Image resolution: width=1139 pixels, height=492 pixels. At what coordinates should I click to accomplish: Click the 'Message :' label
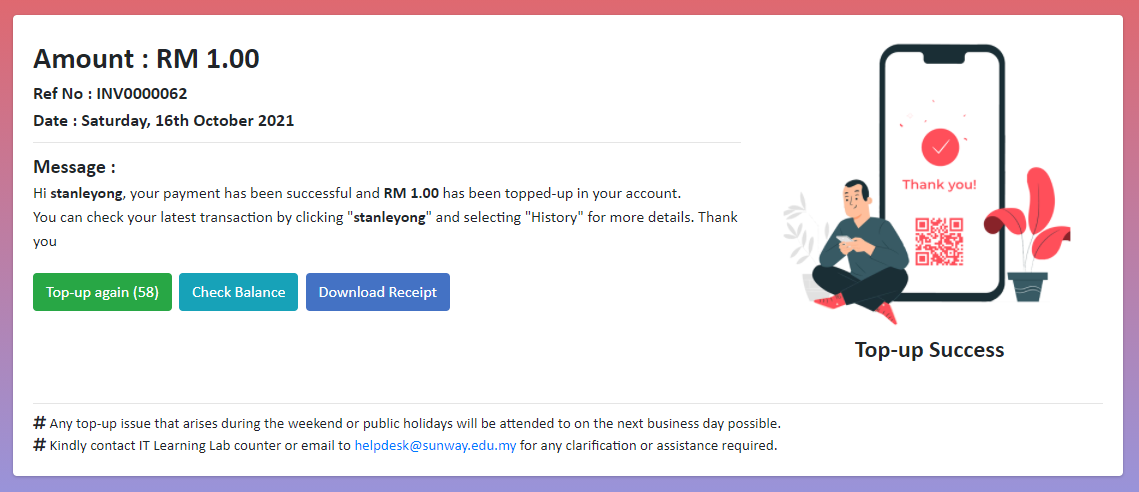click(75, 167)
